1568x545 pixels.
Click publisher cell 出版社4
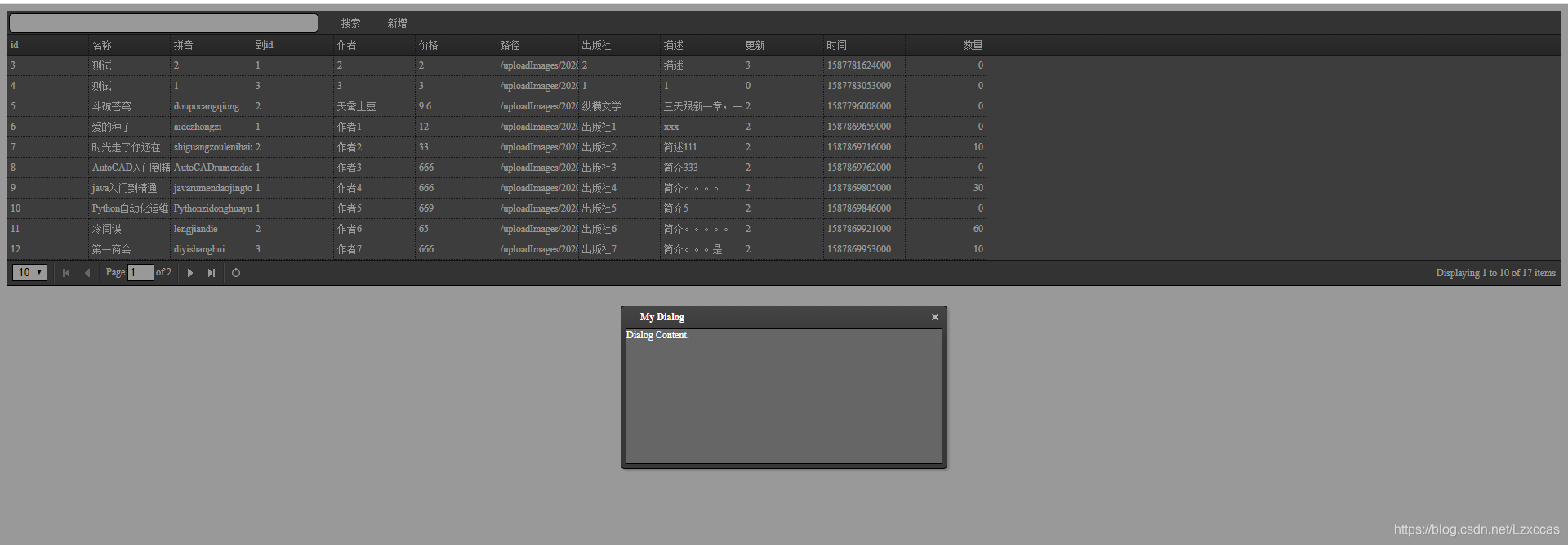pyautogui.click(x=619, y=188)
